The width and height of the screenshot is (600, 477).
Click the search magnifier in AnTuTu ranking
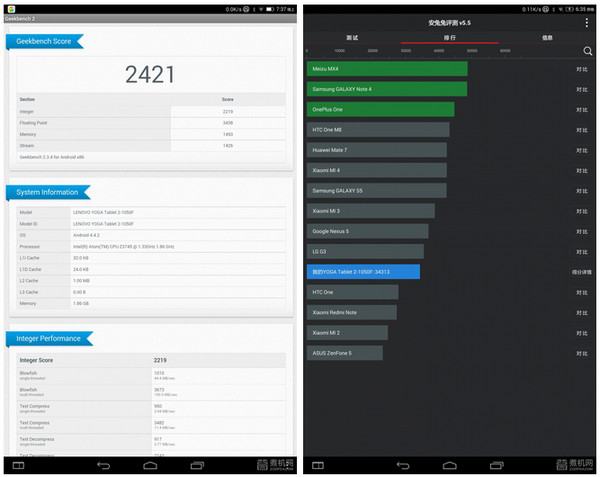pyautogui.click(x=588, y=51)
